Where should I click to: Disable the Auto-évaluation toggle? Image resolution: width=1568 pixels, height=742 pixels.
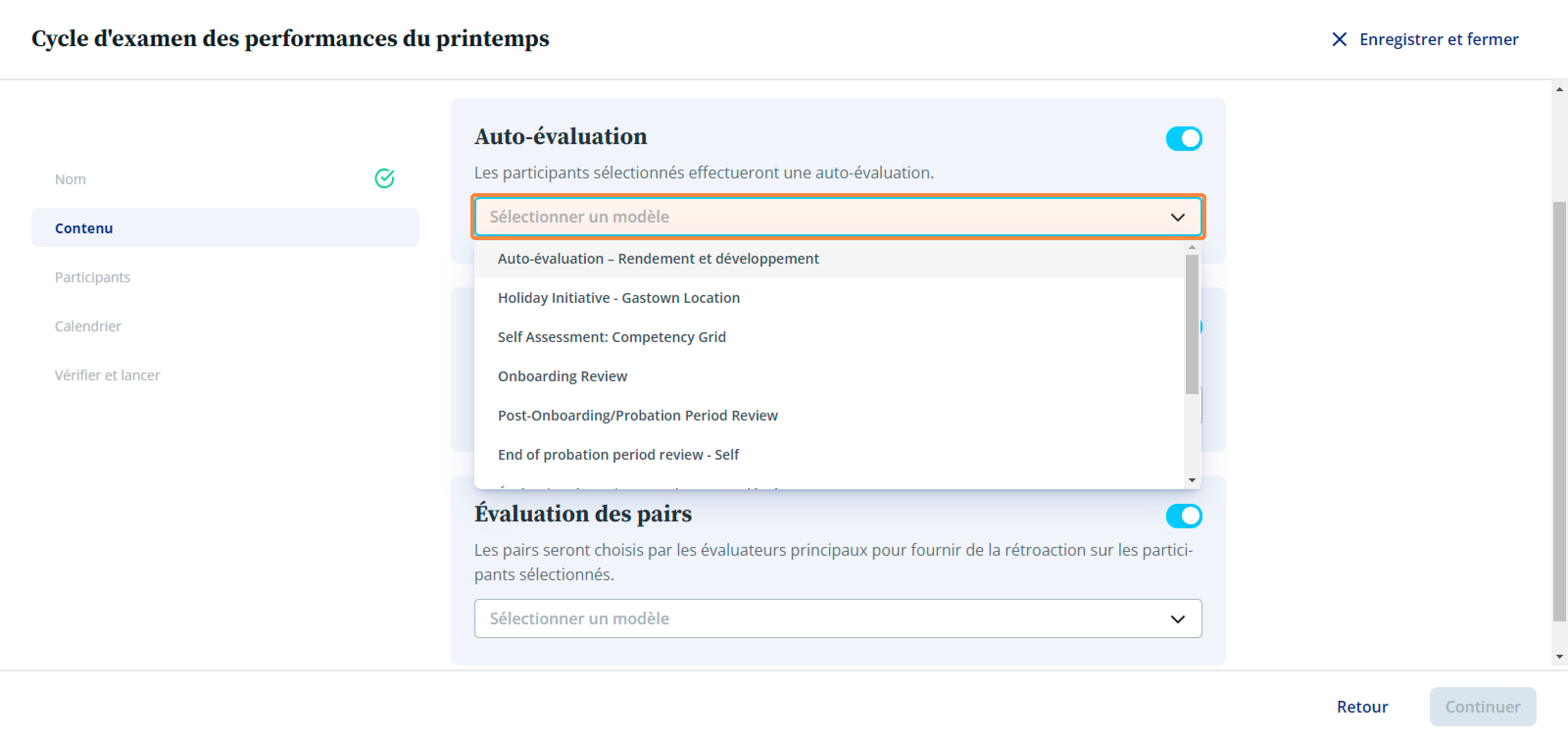(1183, 139)
